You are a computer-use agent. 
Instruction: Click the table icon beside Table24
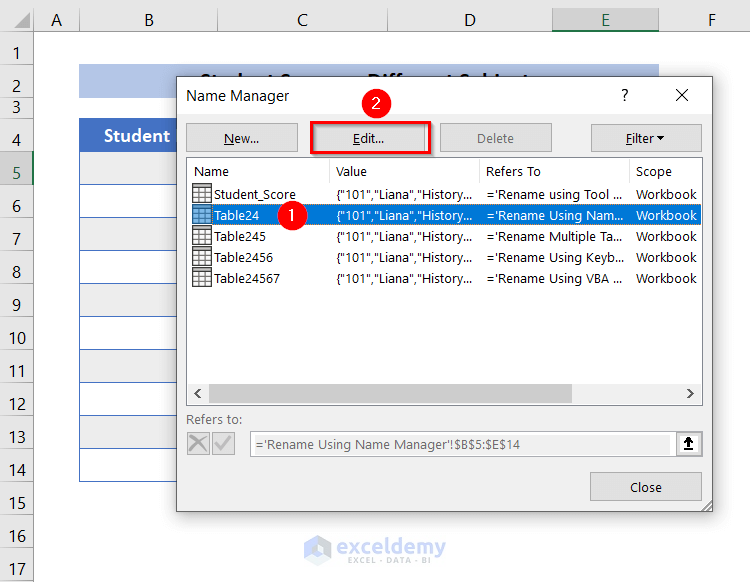(x=201, y=215)
